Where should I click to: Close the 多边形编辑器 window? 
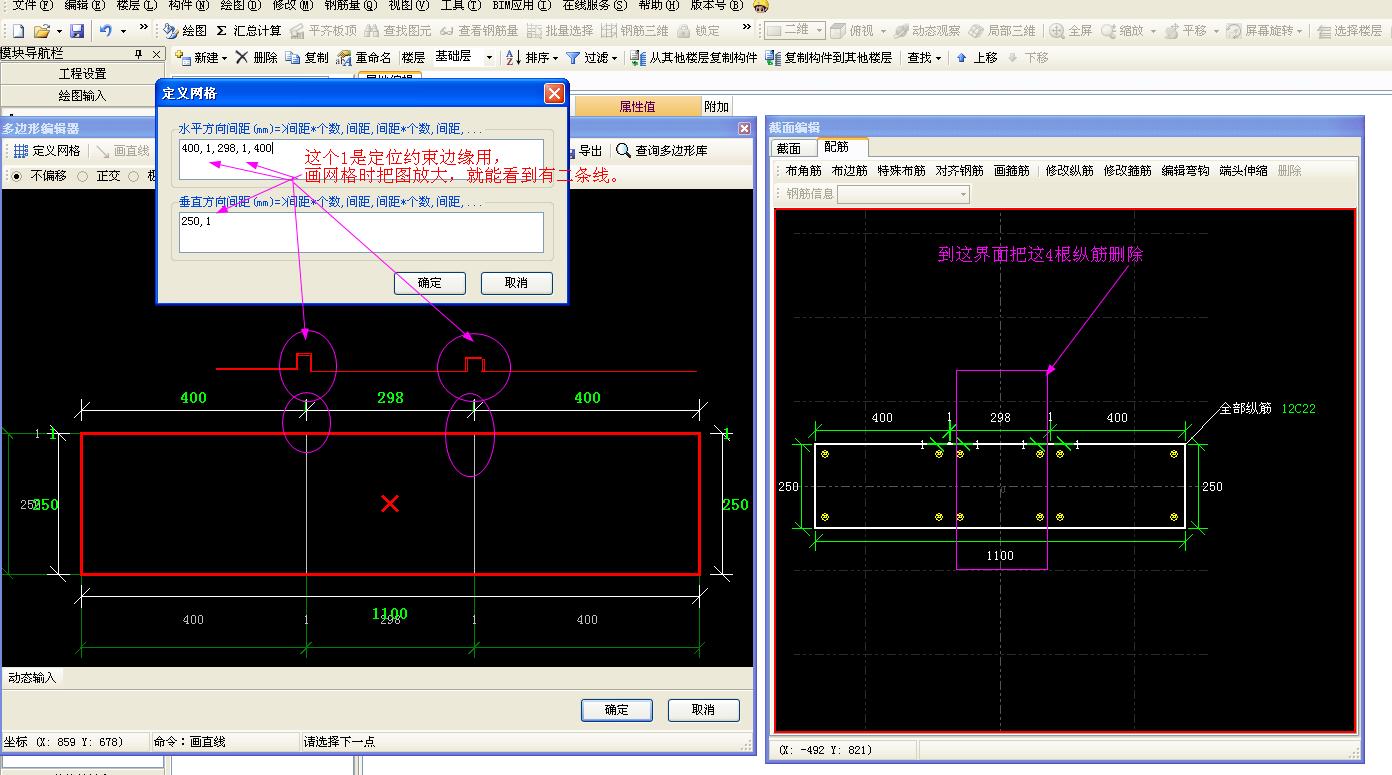coord(744,128)
